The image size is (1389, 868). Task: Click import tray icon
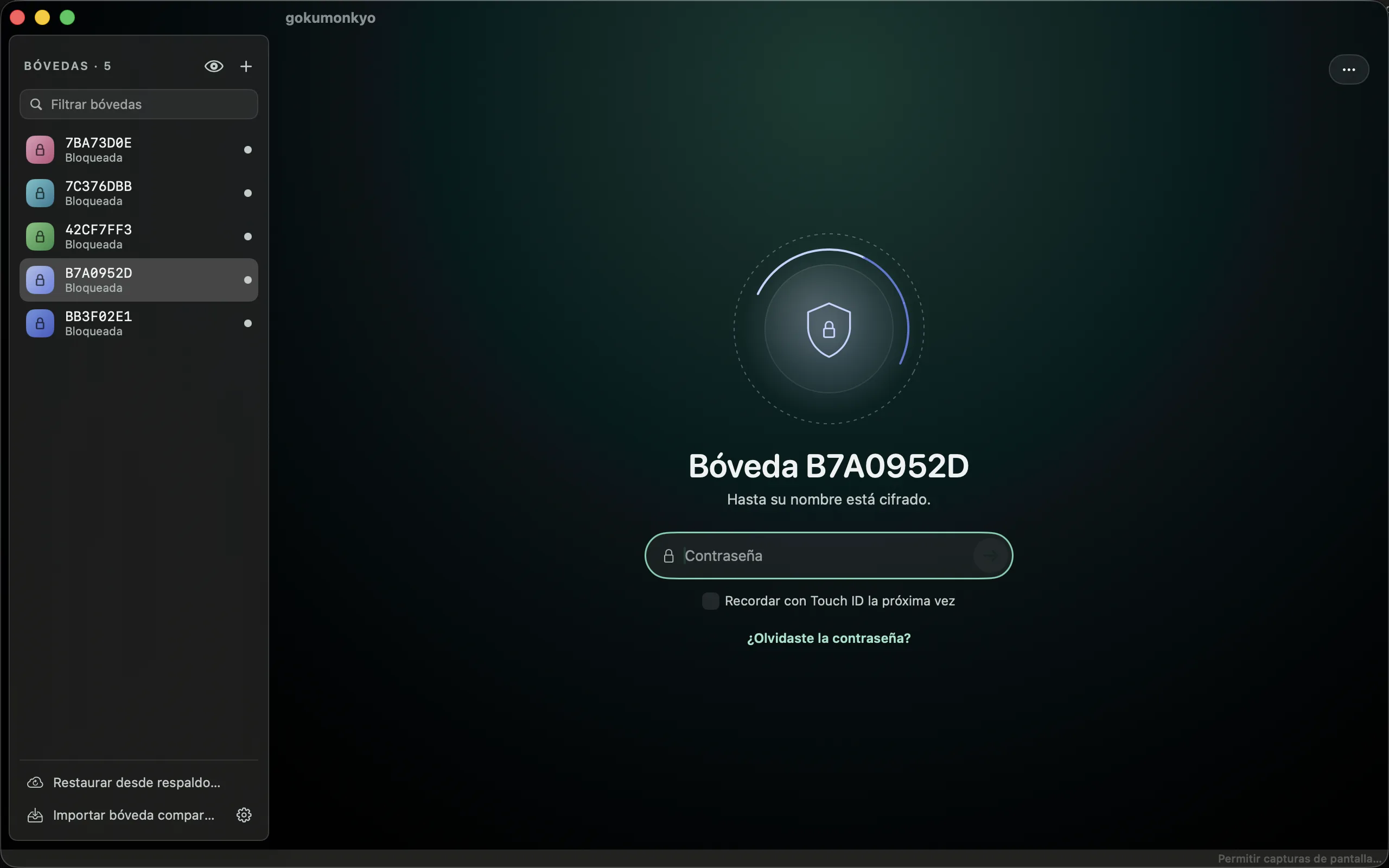(35, 815)
